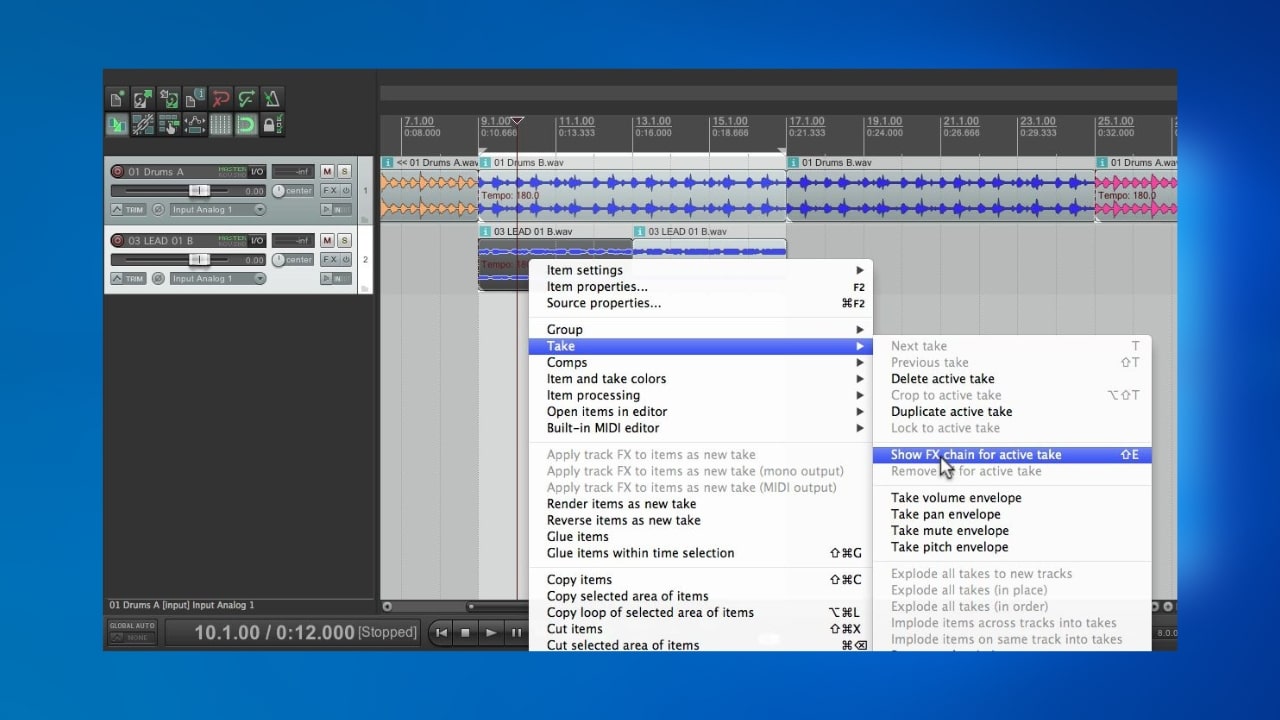The width and height of the screenshot is (1280, 720).
Task: Toggle record monitoring on 03 LEAD 01 B
Action: tap(326, 279)
